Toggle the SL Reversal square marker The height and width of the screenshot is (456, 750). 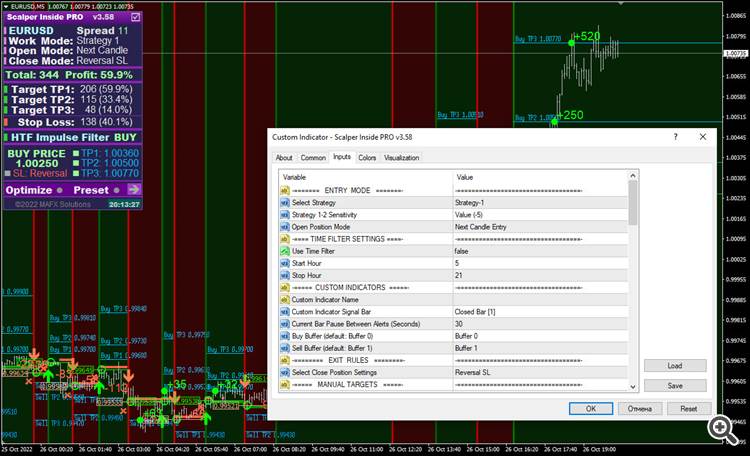(x=7, y=173)
